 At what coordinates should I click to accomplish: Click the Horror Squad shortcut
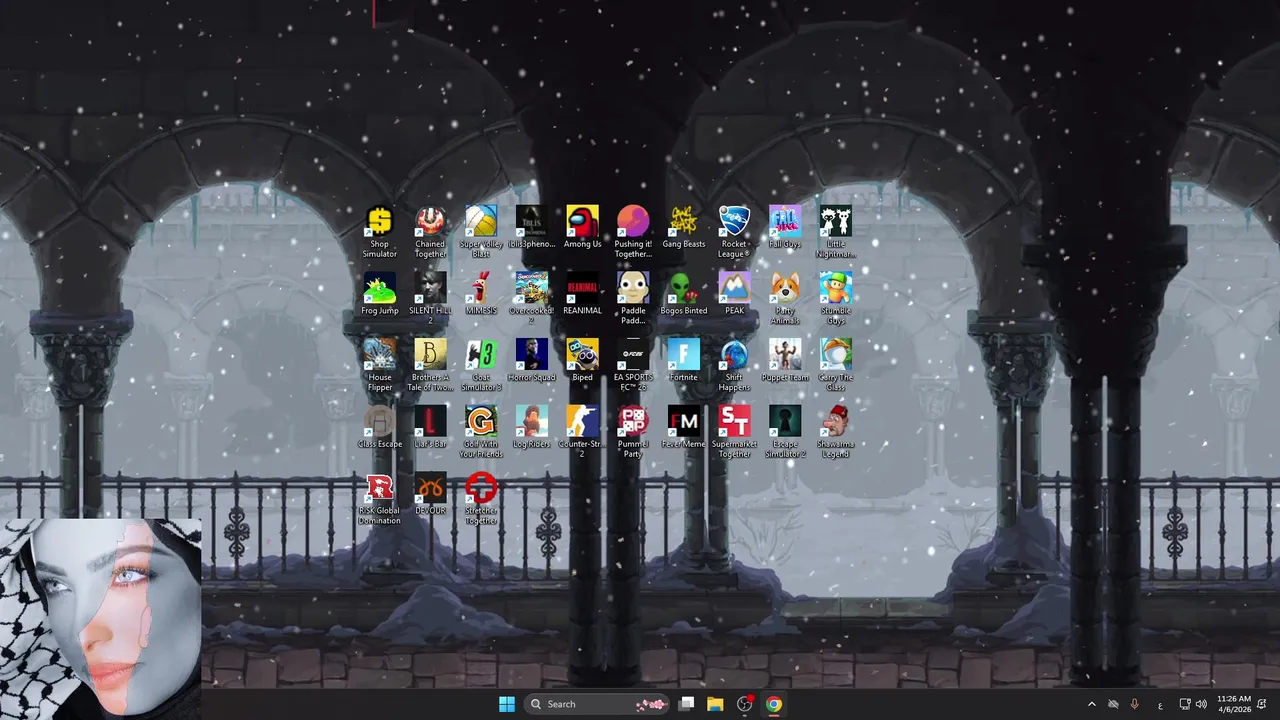[532, 361]
